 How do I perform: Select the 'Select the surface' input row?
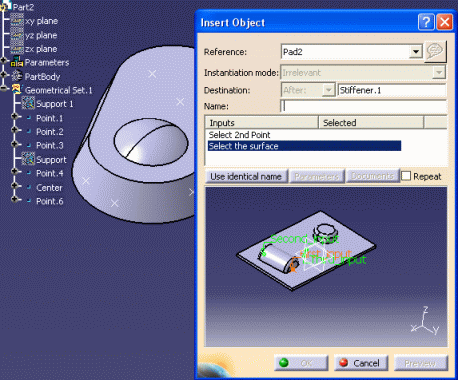(304, 146)
